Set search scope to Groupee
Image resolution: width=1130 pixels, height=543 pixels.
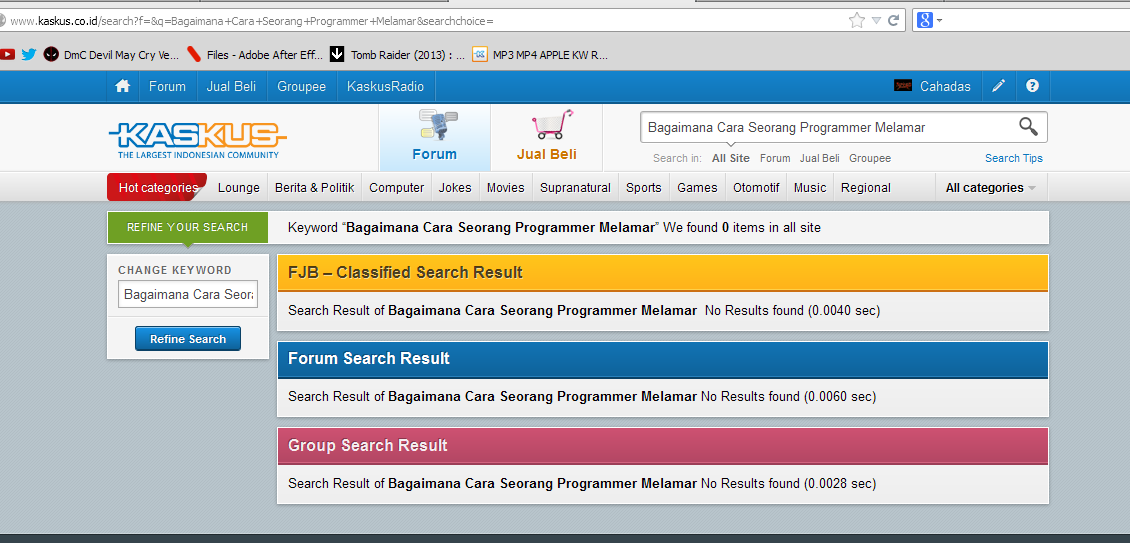click(x=870, y=158)
